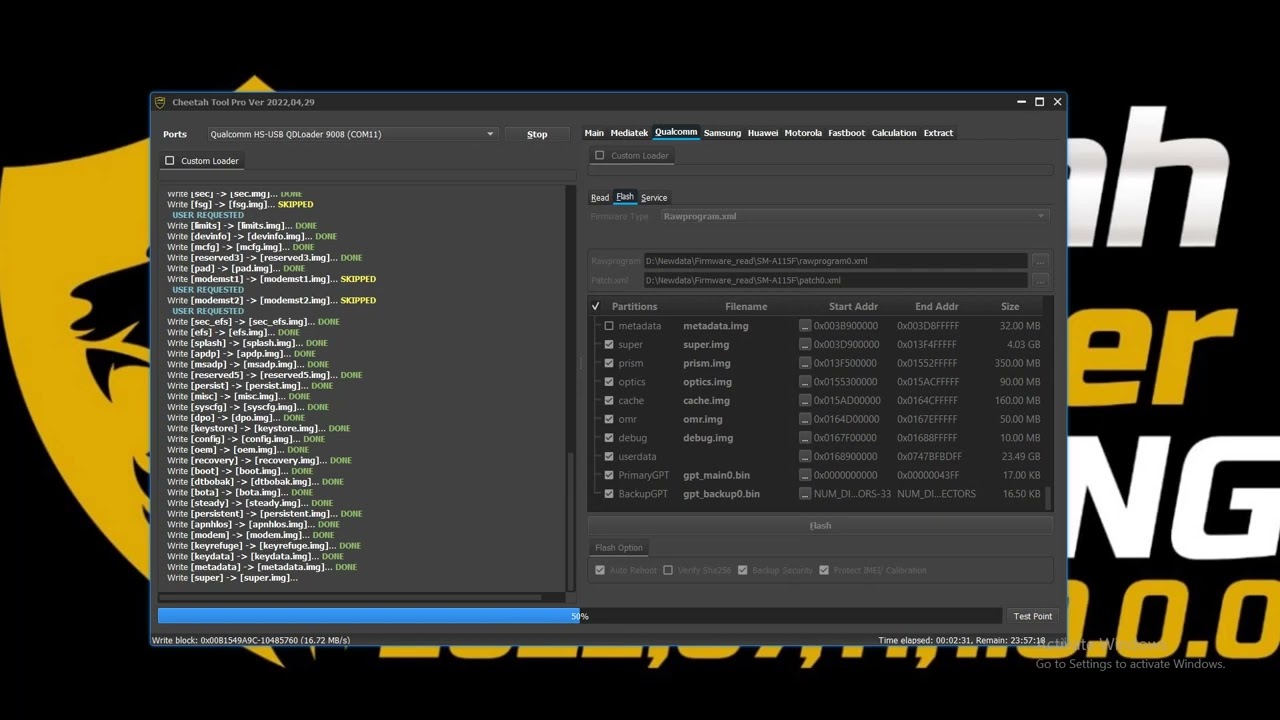Viewport: 1280px width, 720px height.
Task: Open the Service sub-tab
Action: tap(654, 198)
